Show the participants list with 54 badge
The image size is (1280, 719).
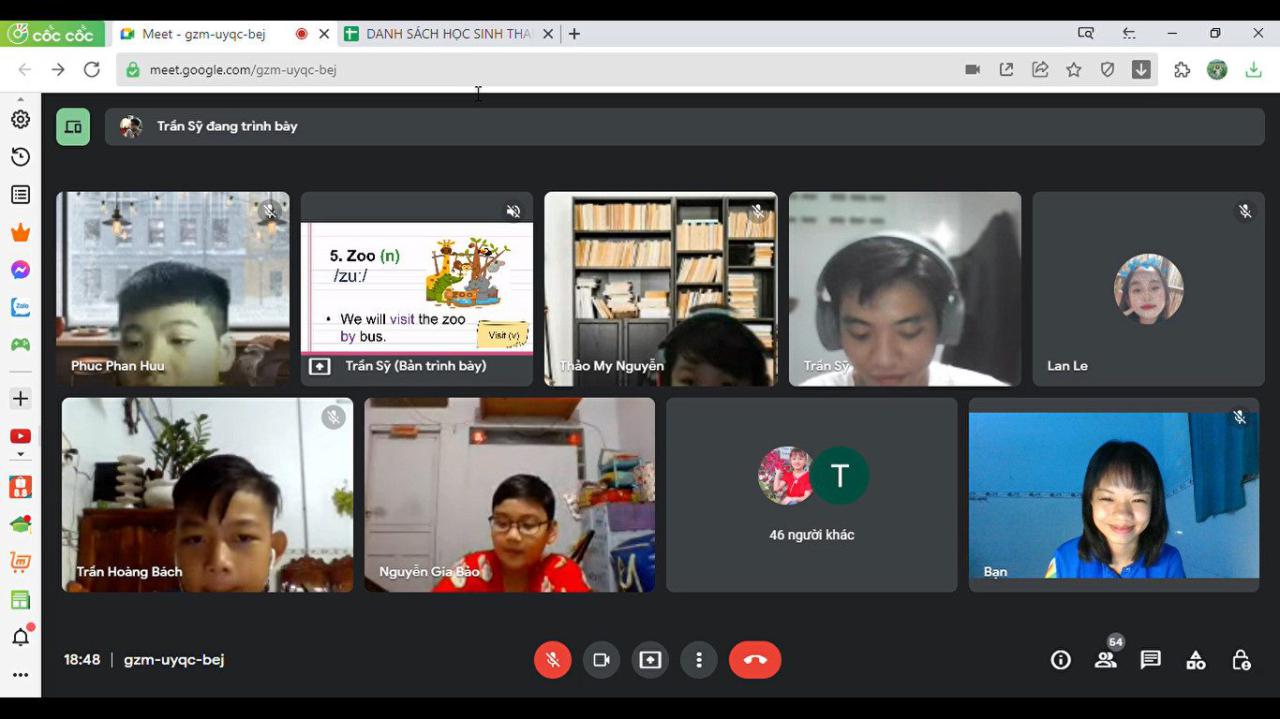1105,660
